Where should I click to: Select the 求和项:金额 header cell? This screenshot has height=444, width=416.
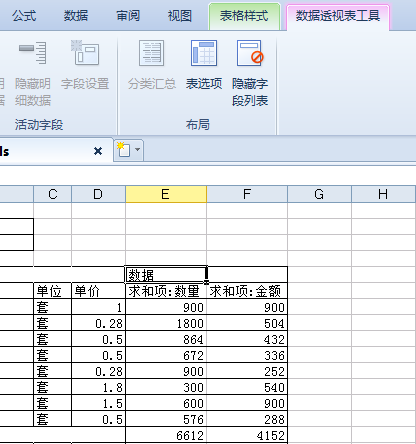[247, 291]
